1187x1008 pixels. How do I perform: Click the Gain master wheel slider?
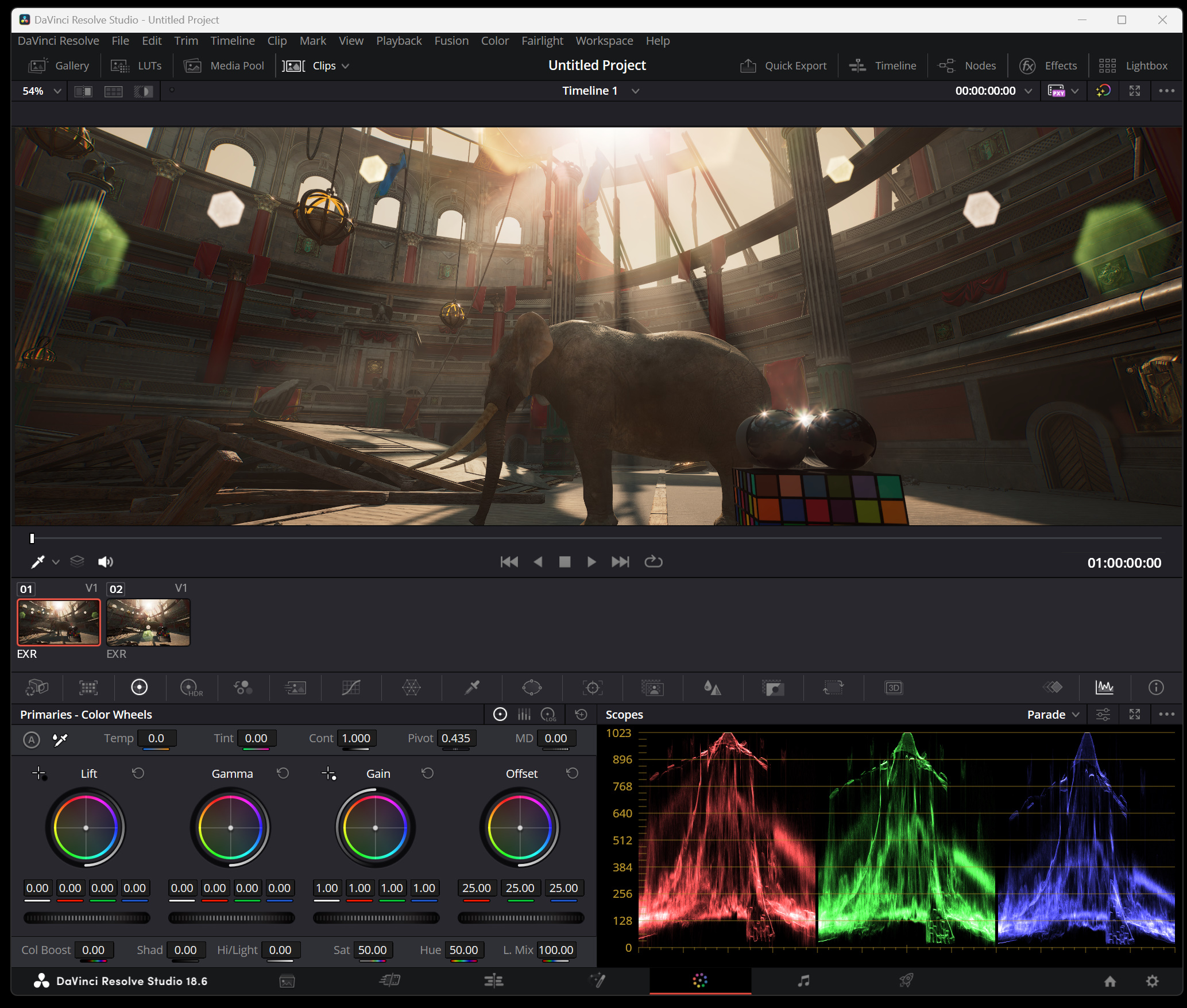pyautogui.click(x=376, y=918)
